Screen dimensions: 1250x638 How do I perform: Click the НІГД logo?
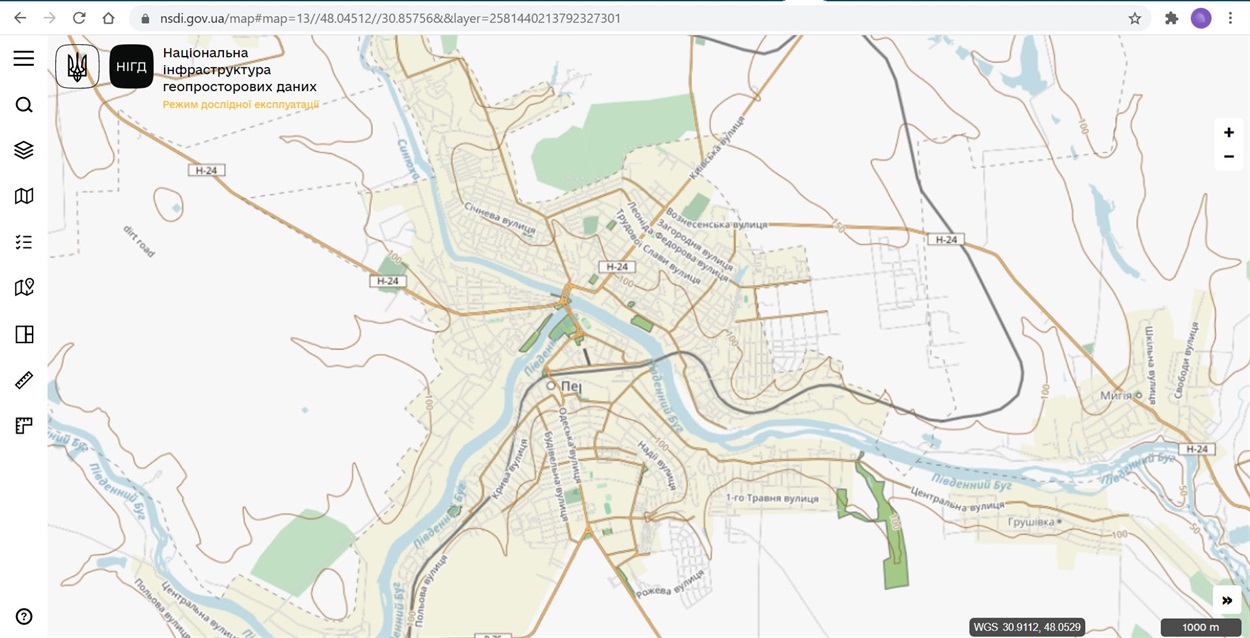point(131,67)
